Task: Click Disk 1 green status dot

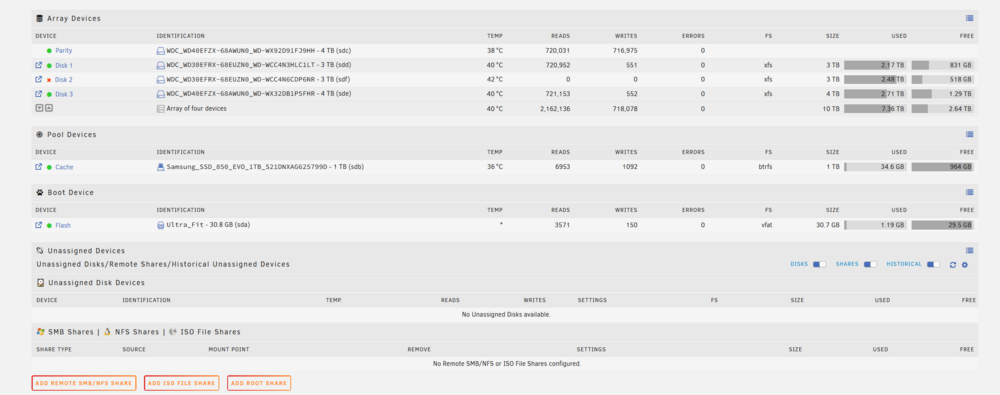Action: pos(49,65)
